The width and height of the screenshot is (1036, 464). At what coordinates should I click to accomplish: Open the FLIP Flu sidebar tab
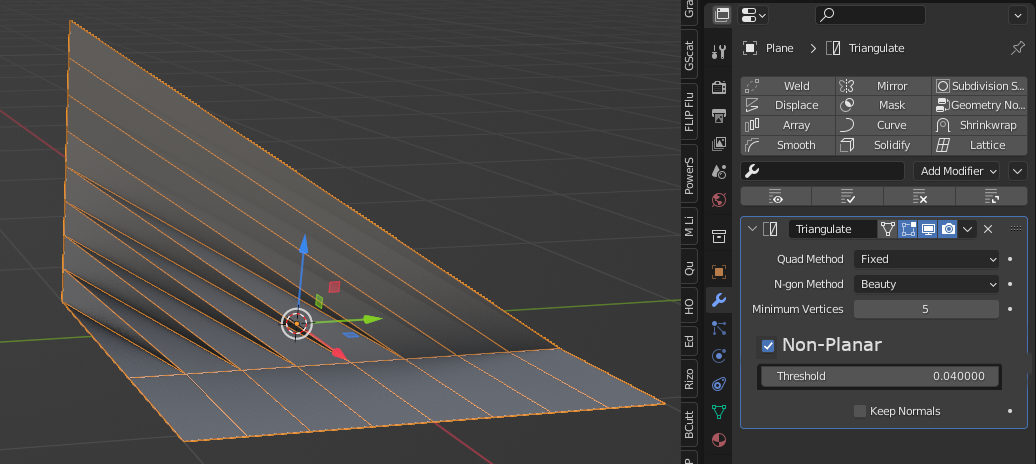(689, 112)
